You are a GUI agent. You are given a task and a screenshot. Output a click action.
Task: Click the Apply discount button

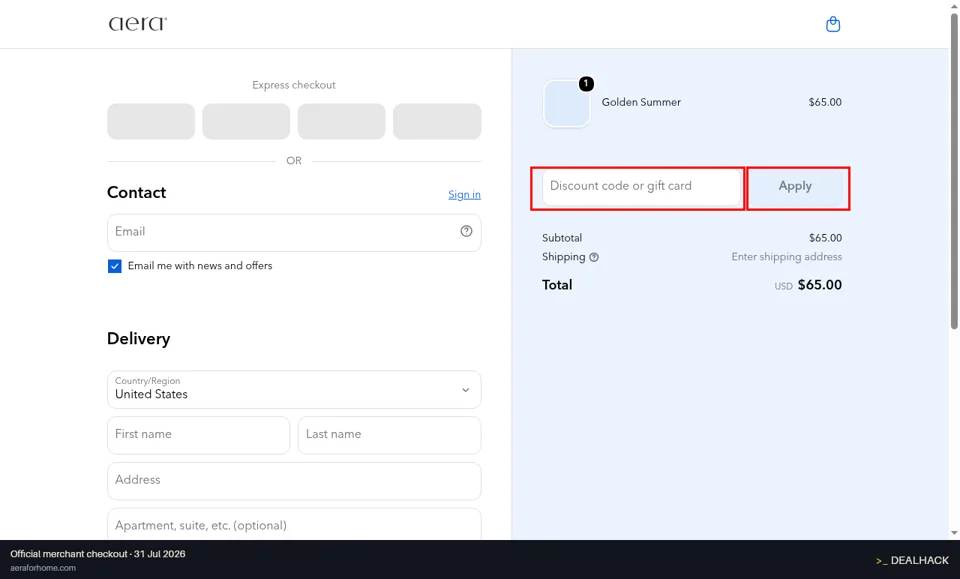click(x=795, y=187)
